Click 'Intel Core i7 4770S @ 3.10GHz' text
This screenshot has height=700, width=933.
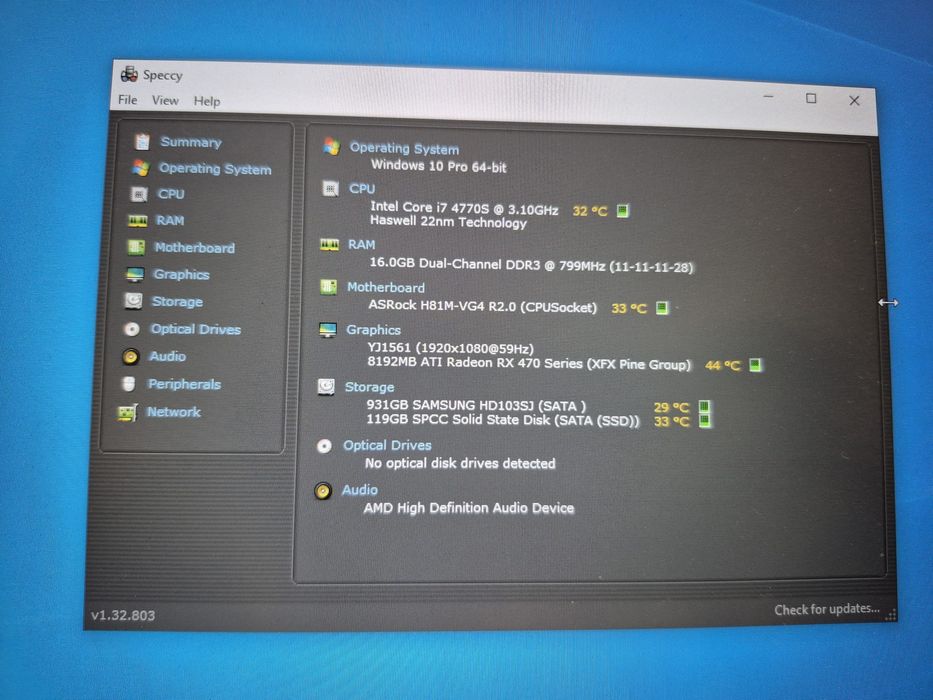pyautogui.click(x=464, y=208)
